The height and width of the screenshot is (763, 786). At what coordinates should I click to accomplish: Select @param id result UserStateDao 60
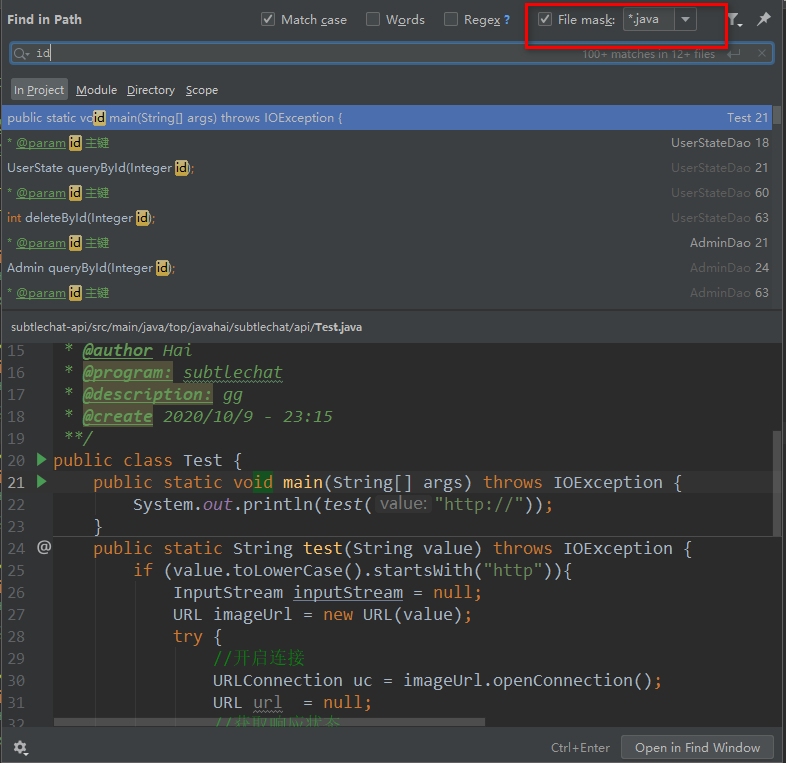(x=387, y=193)
